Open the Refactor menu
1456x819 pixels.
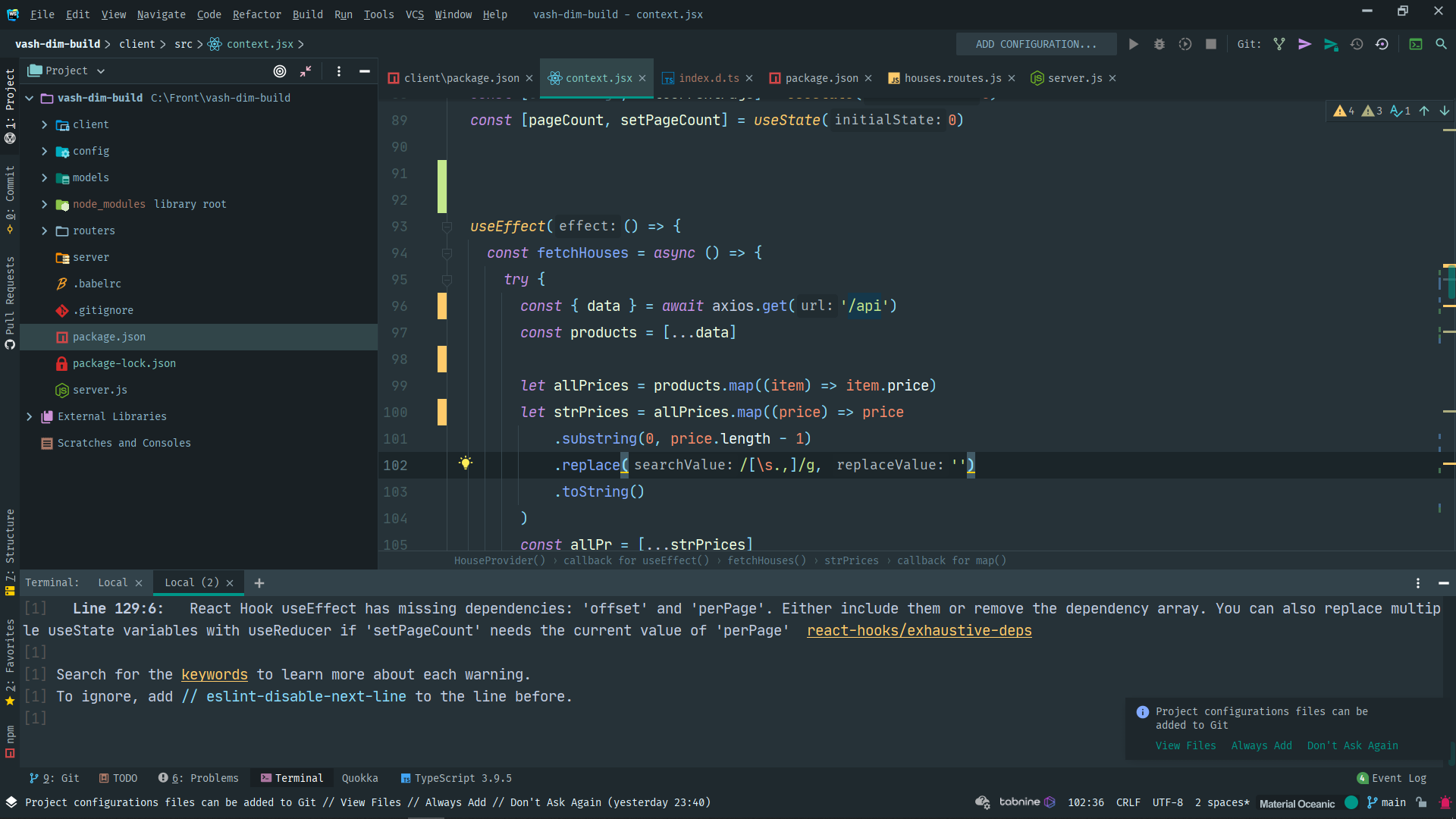point(256,14)
